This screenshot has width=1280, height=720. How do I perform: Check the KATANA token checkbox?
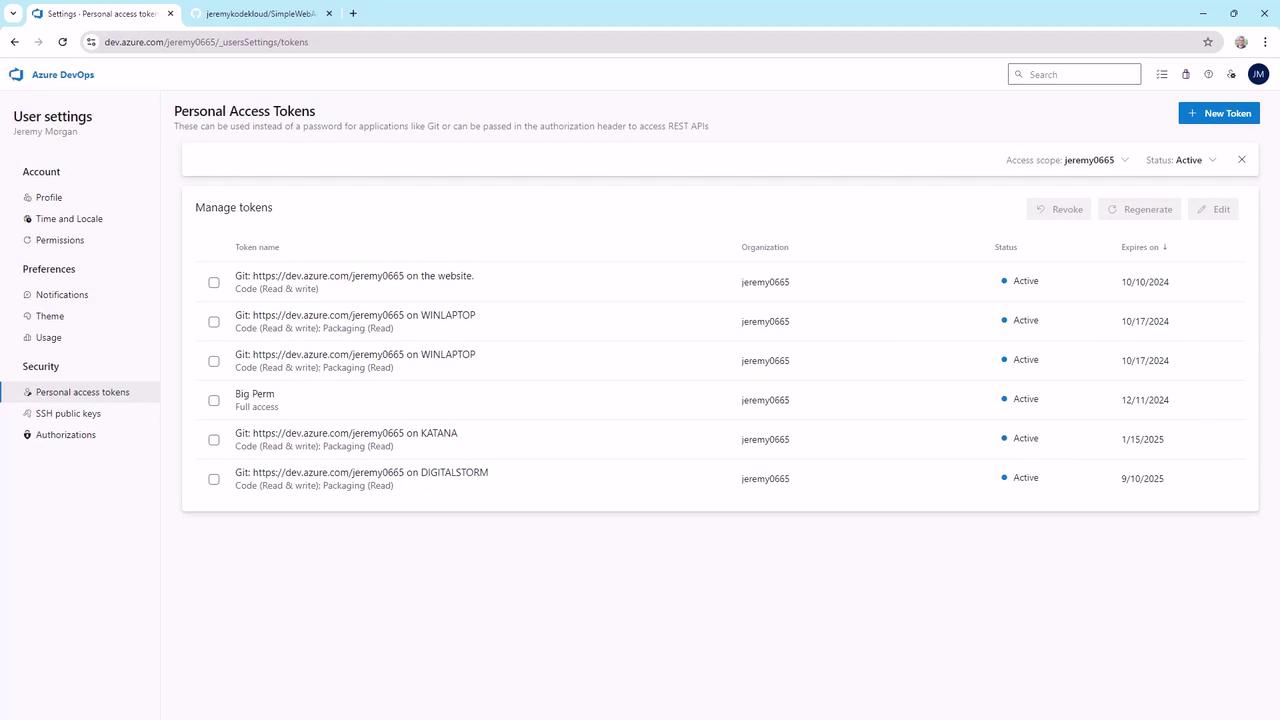[x=214, y=440]
